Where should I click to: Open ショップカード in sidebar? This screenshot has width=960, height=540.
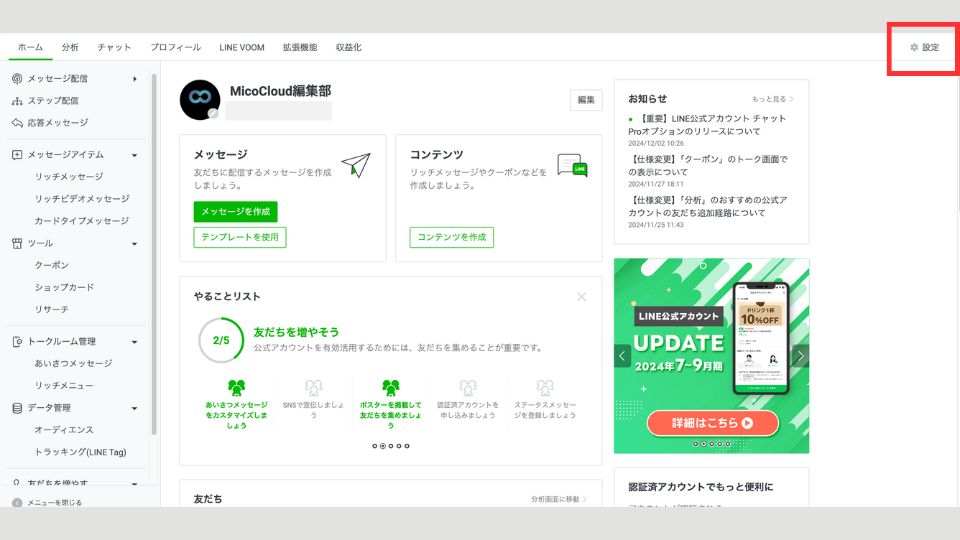[x=64, y=287]
